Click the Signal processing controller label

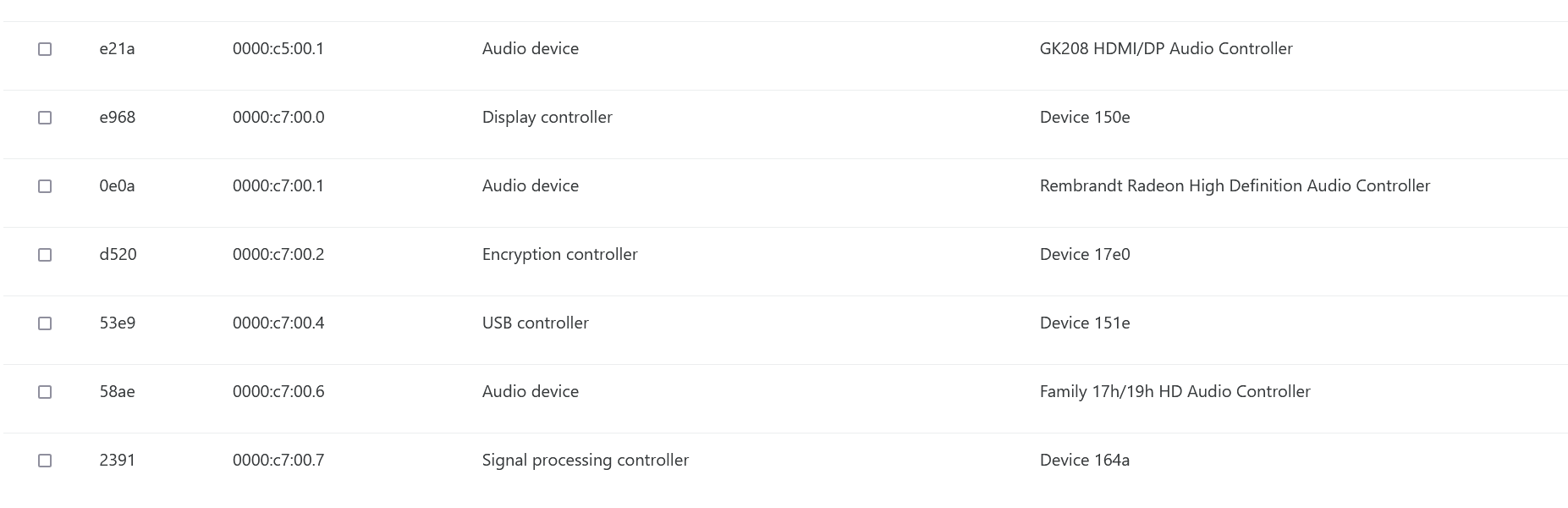coord(586,460)
